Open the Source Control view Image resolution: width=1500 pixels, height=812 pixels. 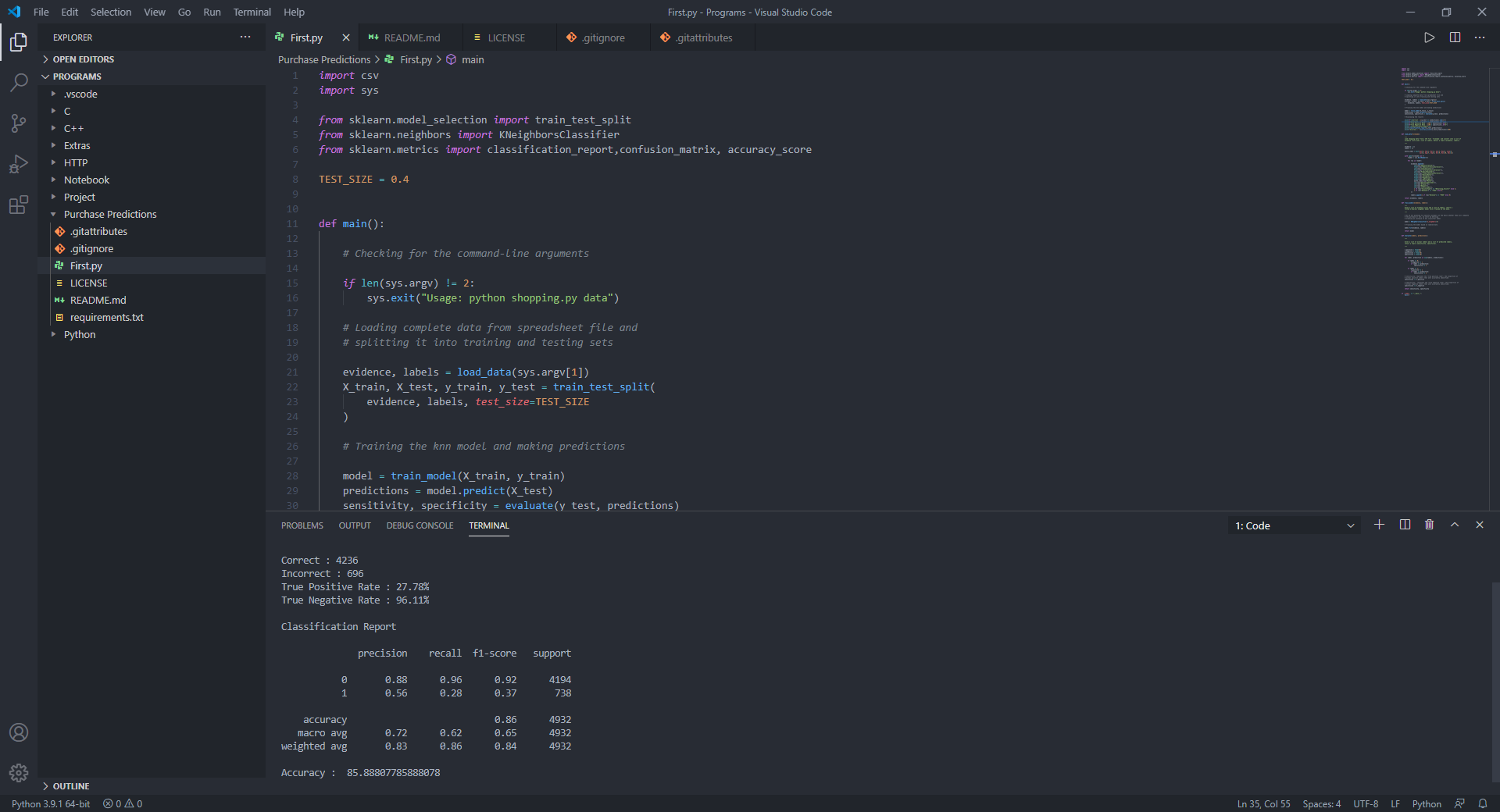(x=19, y=123)
